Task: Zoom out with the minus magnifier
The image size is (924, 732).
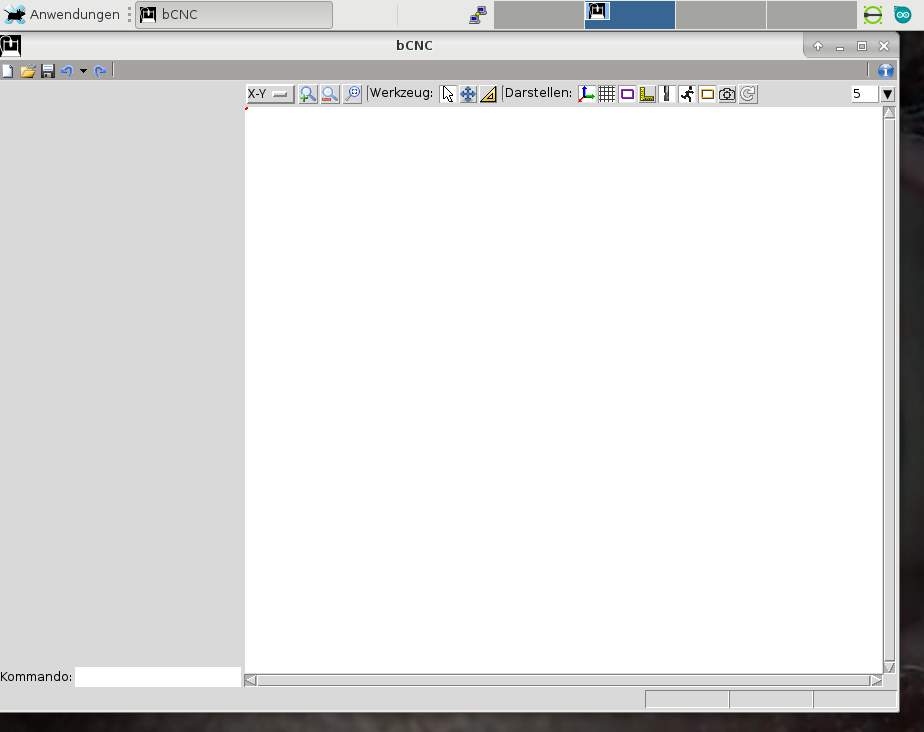Action: [x=330, y=94]
